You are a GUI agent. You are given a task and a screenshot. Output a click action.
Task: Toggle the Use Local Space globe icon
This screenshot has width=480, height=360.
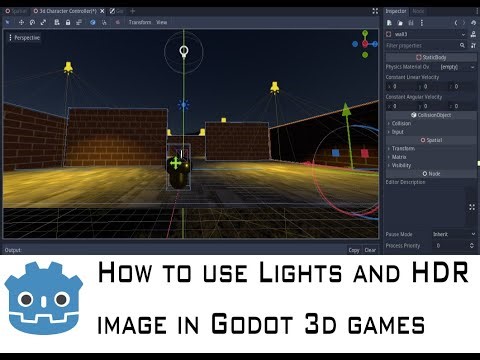93,22
